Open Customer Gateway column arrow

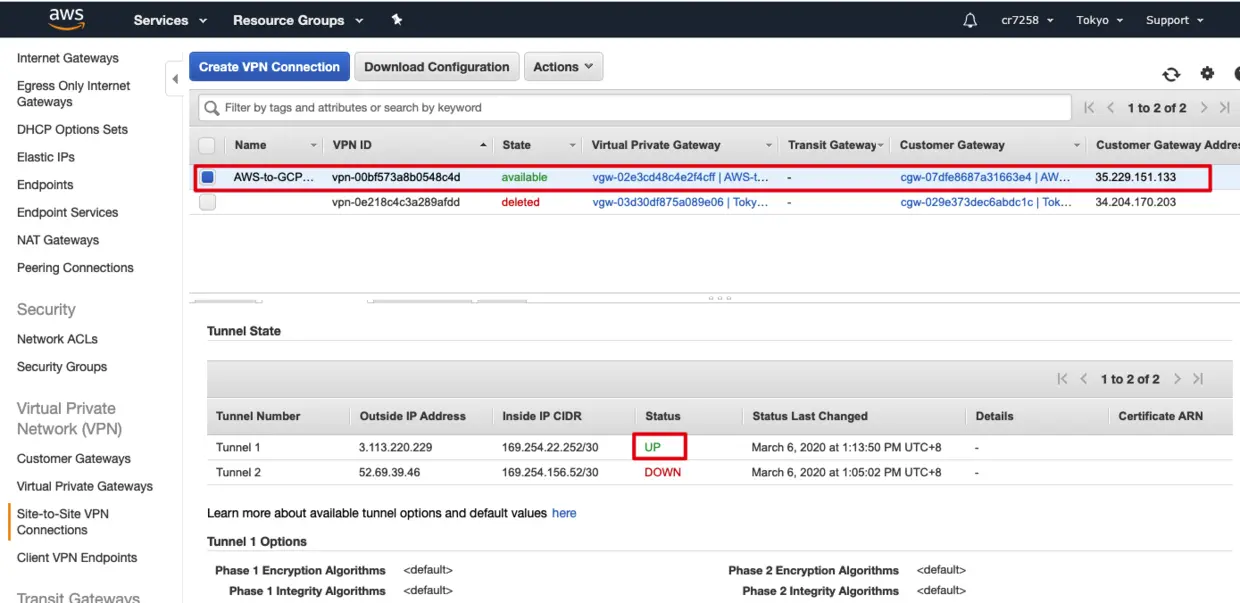point(1077,145)
